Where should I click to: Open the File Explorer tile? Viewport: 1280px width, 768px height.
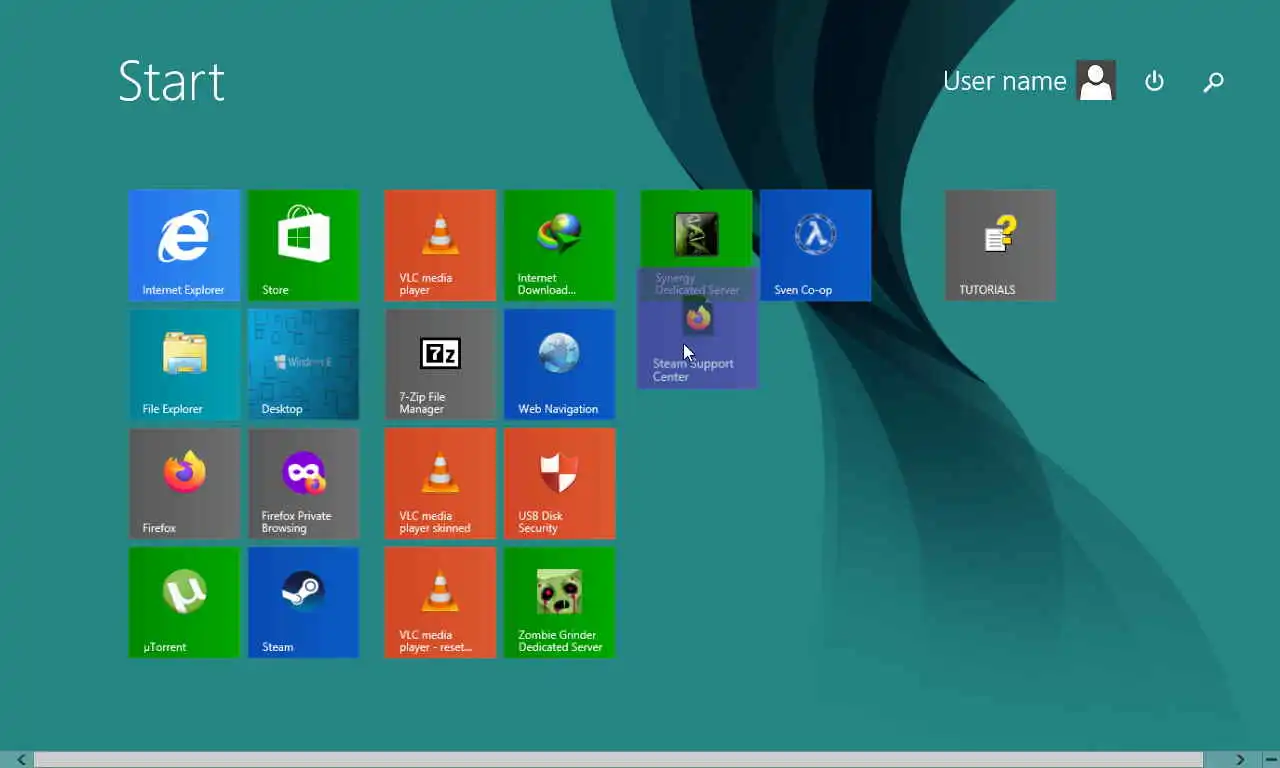pyautogui.click(x=184, y=364)
